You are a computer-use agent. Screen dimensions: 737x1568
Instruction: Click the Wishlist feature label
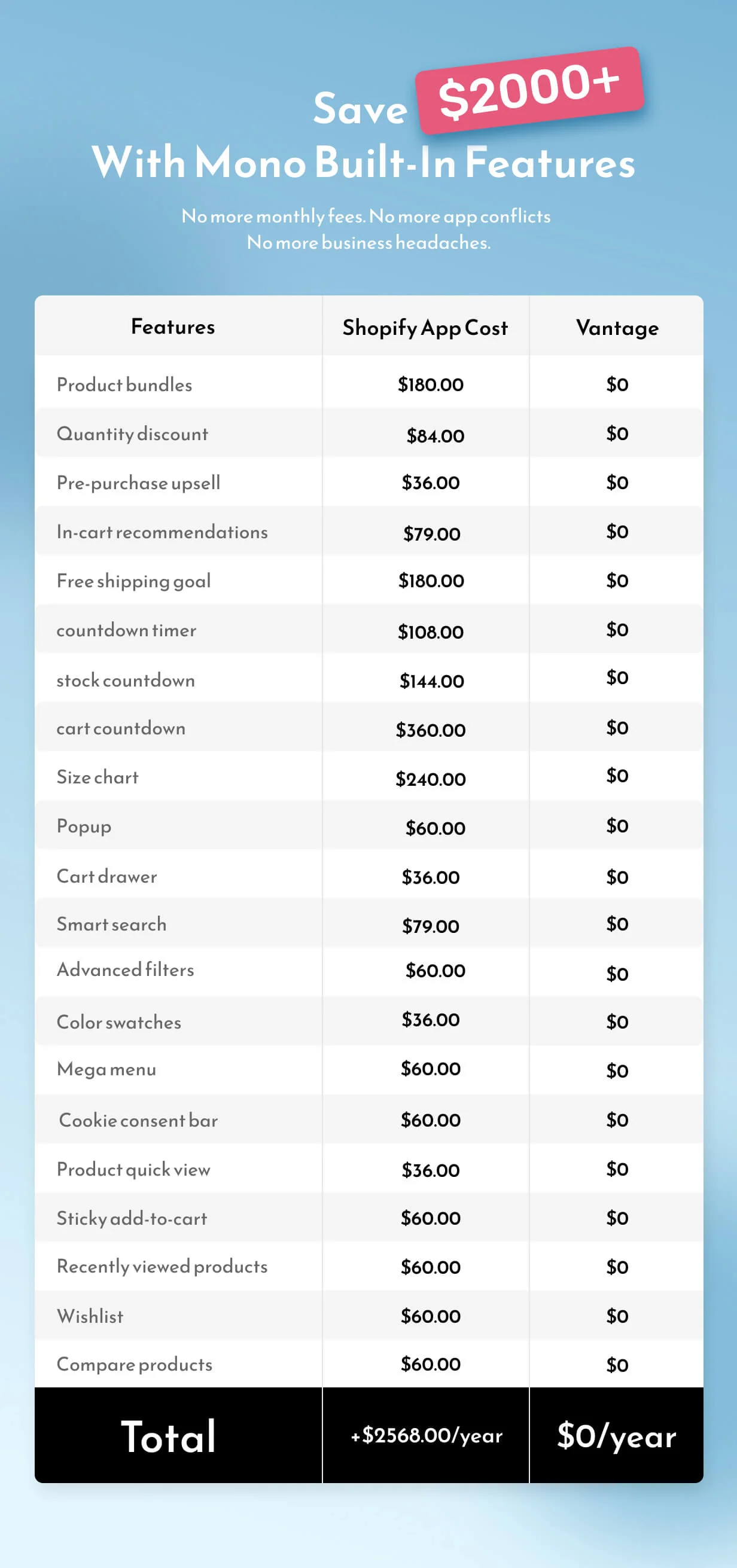(x=90, y=1316)
